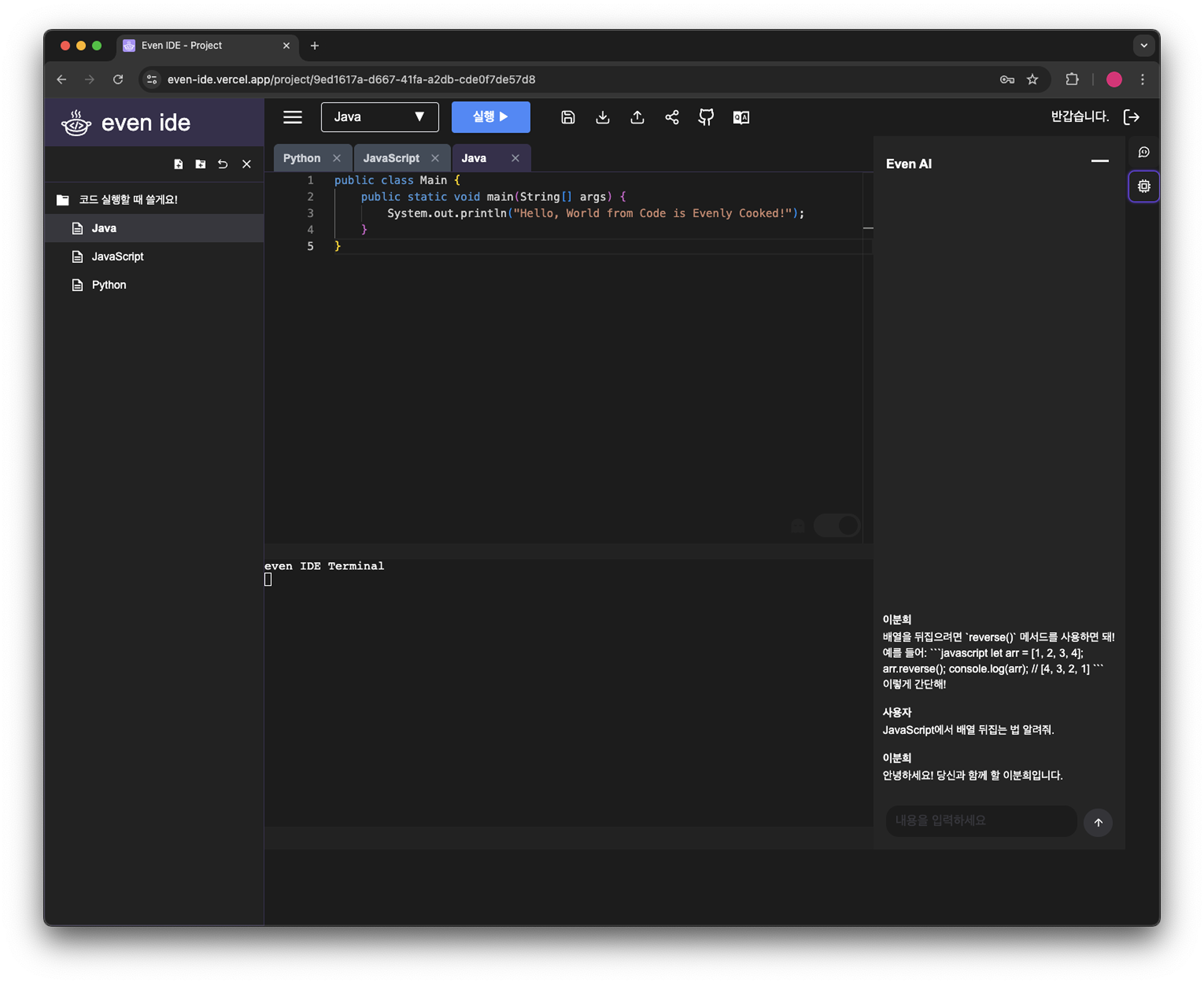Click code line 3 in the editor
The image size is (1204, 984).
(x=595, y=213)
